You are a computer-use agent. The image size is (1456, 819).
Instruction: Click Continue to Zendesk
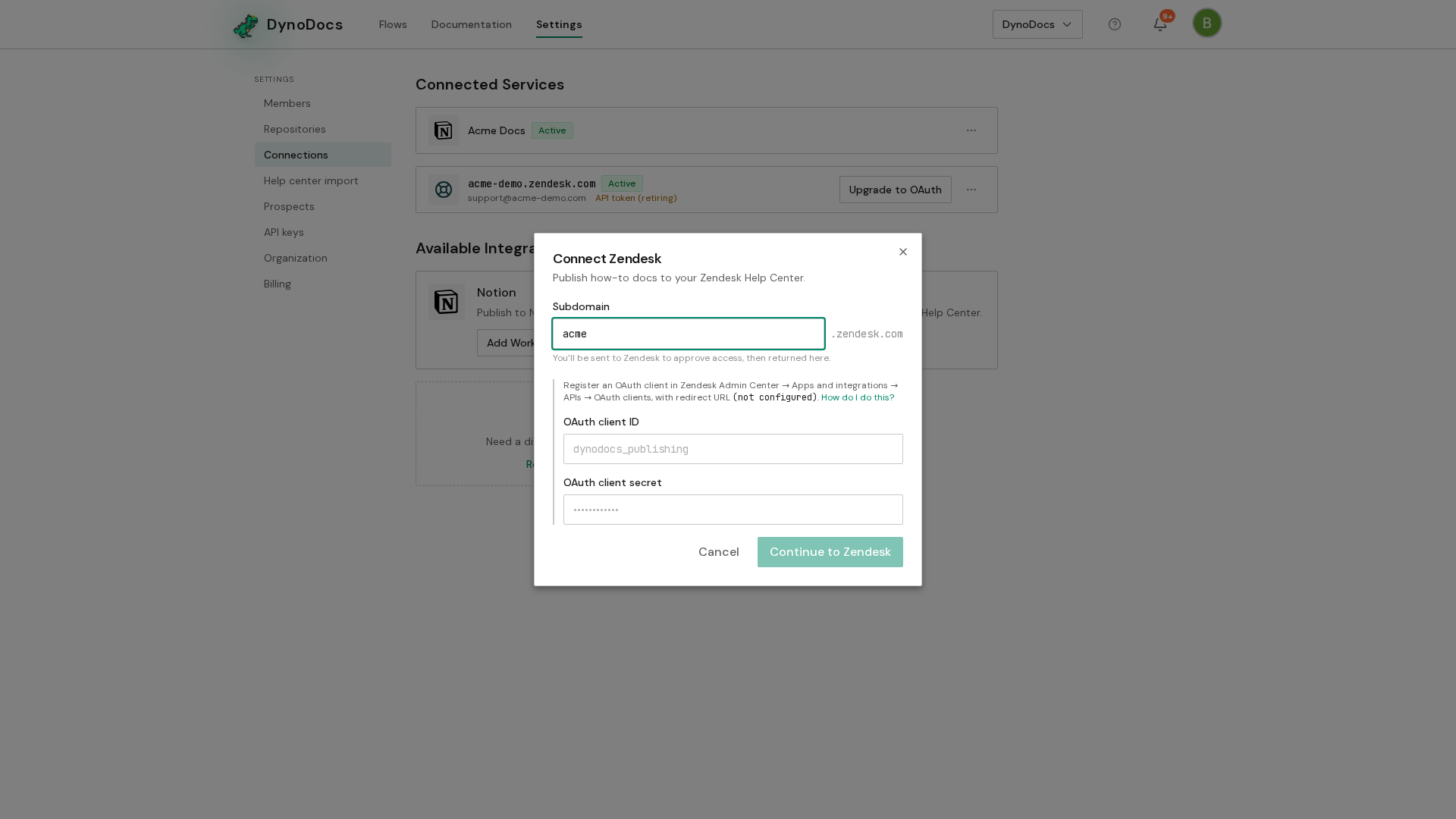(x=830, y=552)
